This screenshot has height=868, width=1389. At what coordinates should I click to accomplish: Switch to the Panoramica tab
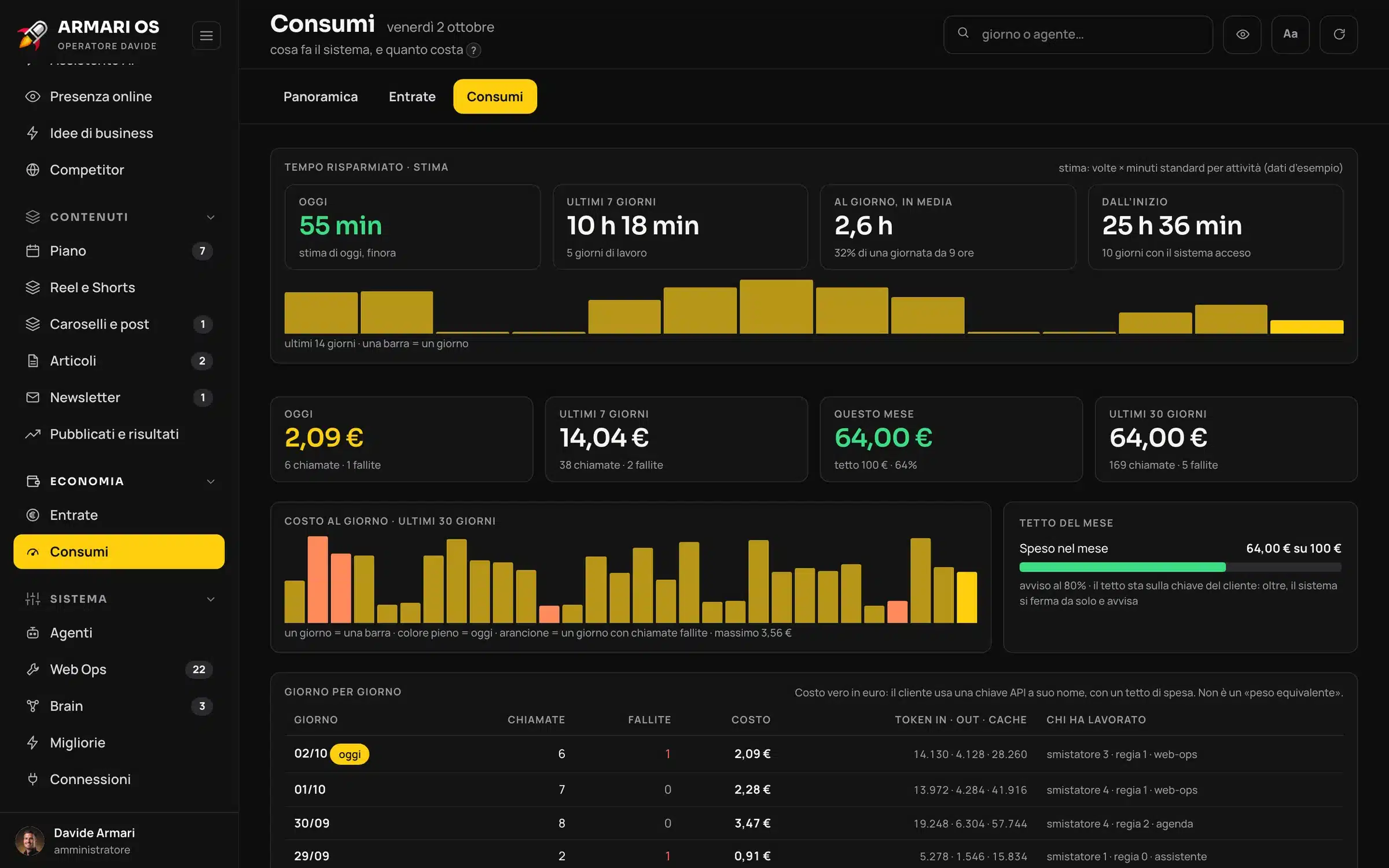tap(321, 97)
